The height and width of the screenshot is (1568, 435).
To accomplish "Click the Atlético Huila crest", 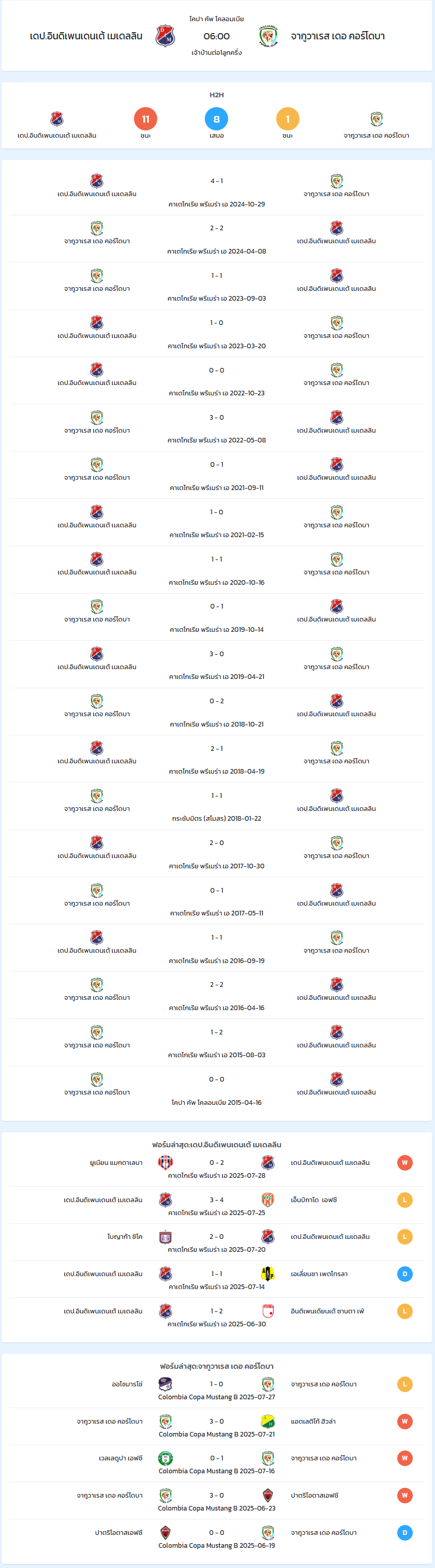I will point(268,1421).
